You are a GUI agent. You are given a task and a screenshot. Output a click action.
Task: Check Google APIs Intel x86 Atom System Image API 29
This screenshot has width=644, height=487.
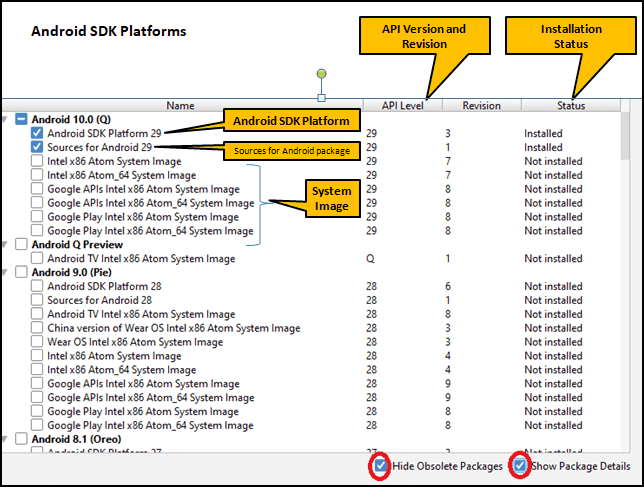point(37,189)
